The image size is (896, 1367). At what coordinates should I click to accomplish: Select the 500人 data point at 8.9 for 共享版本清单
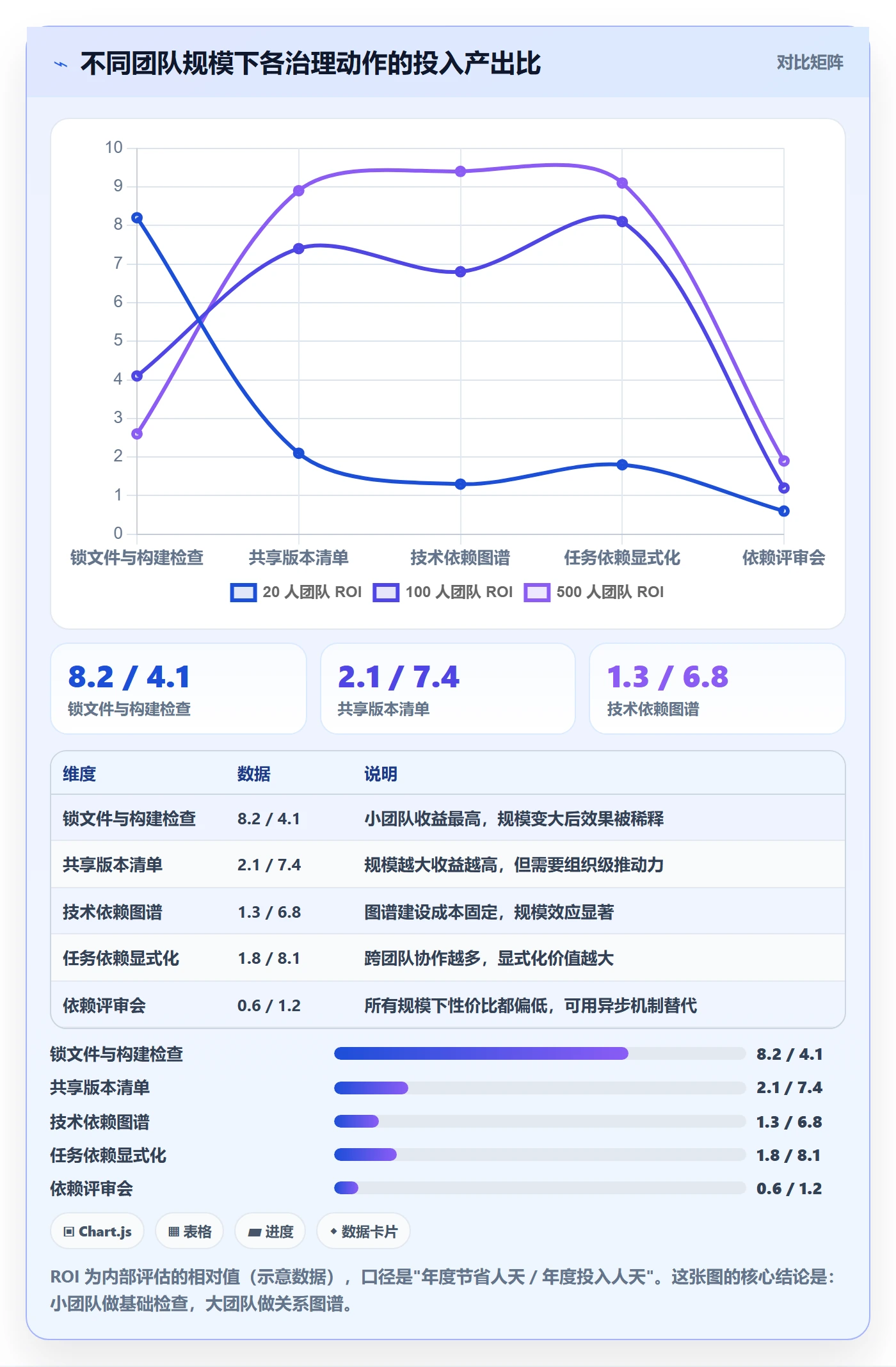point(298,191)
